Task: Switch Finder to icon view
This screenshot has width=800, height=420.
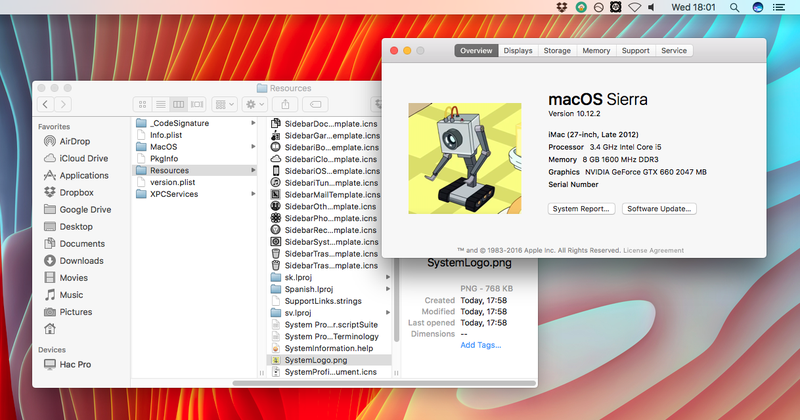Action: click(142, 104)
